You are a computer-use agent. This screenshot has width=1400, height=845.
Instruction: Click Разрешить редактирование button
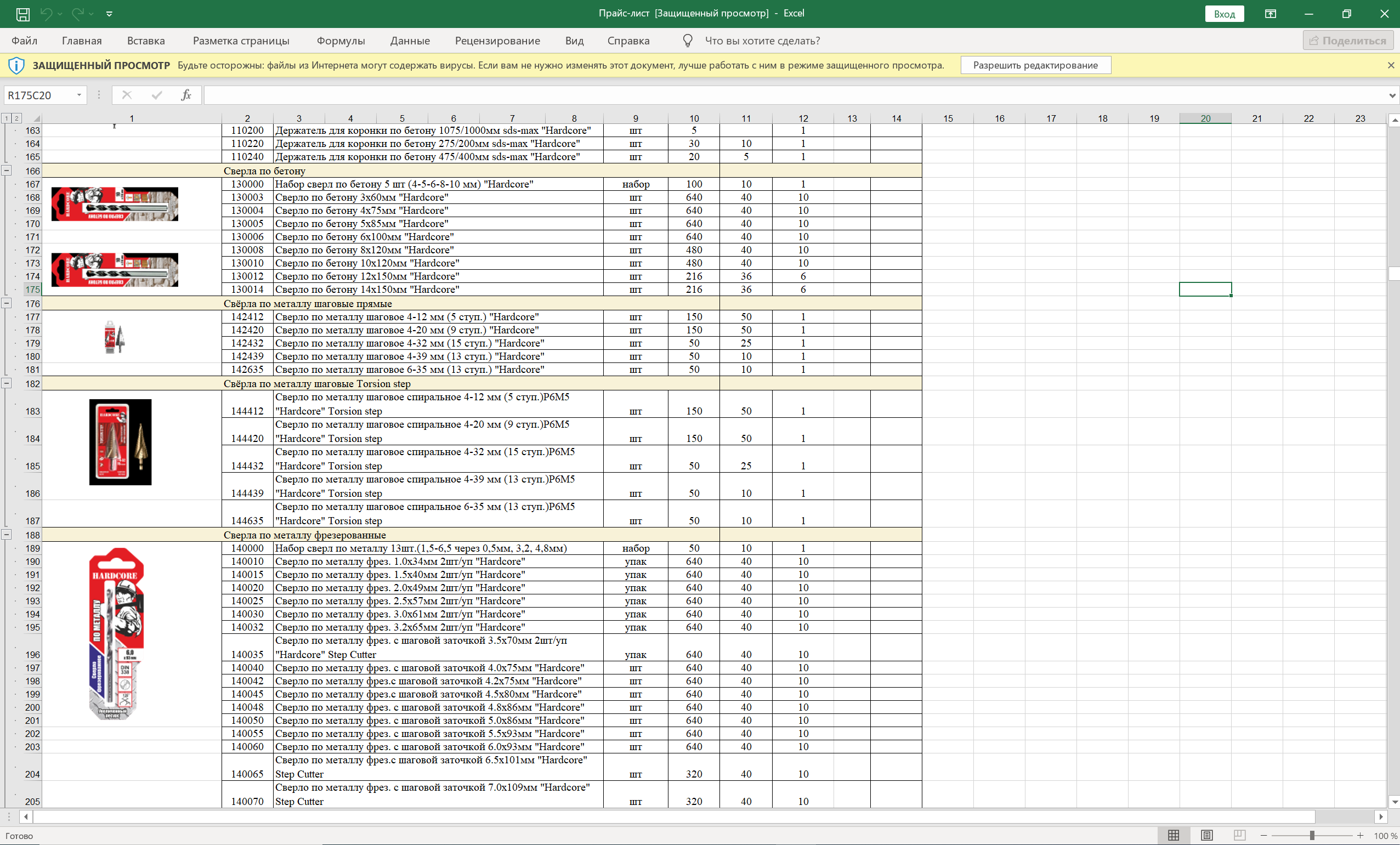1035,65
